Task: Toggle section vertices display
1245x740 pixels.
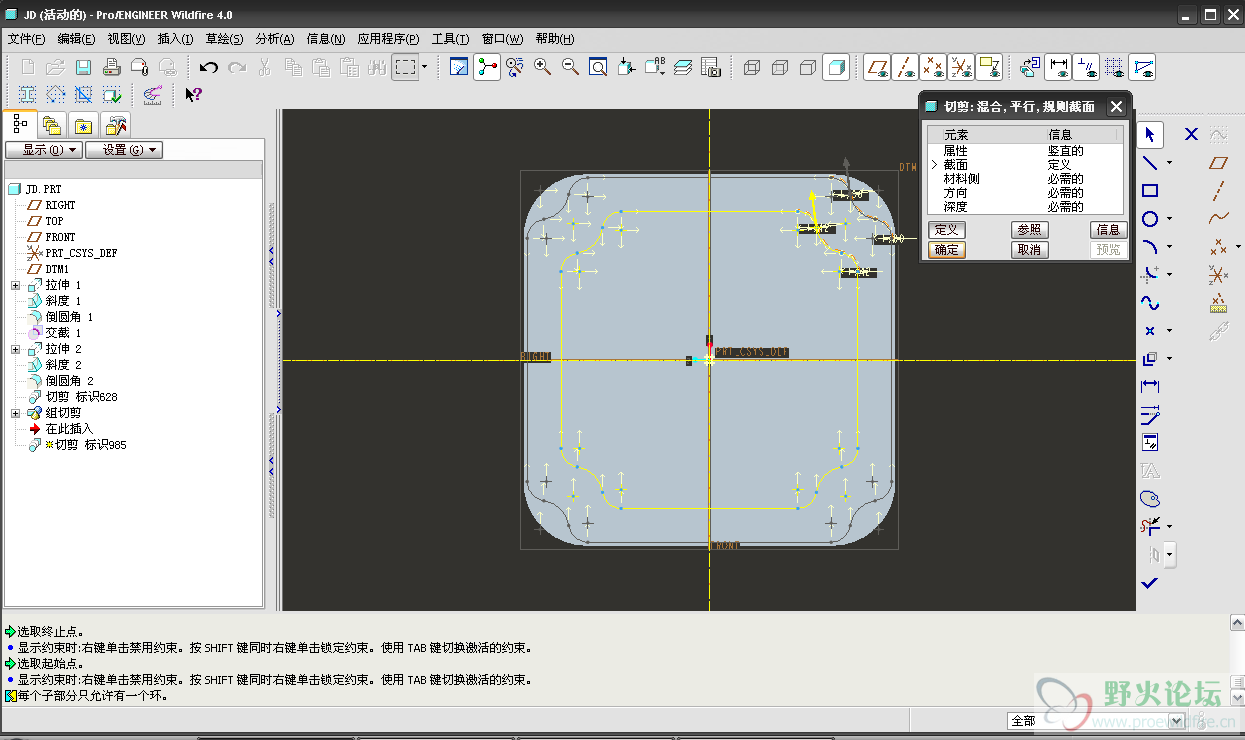Action: [1143, 67]
